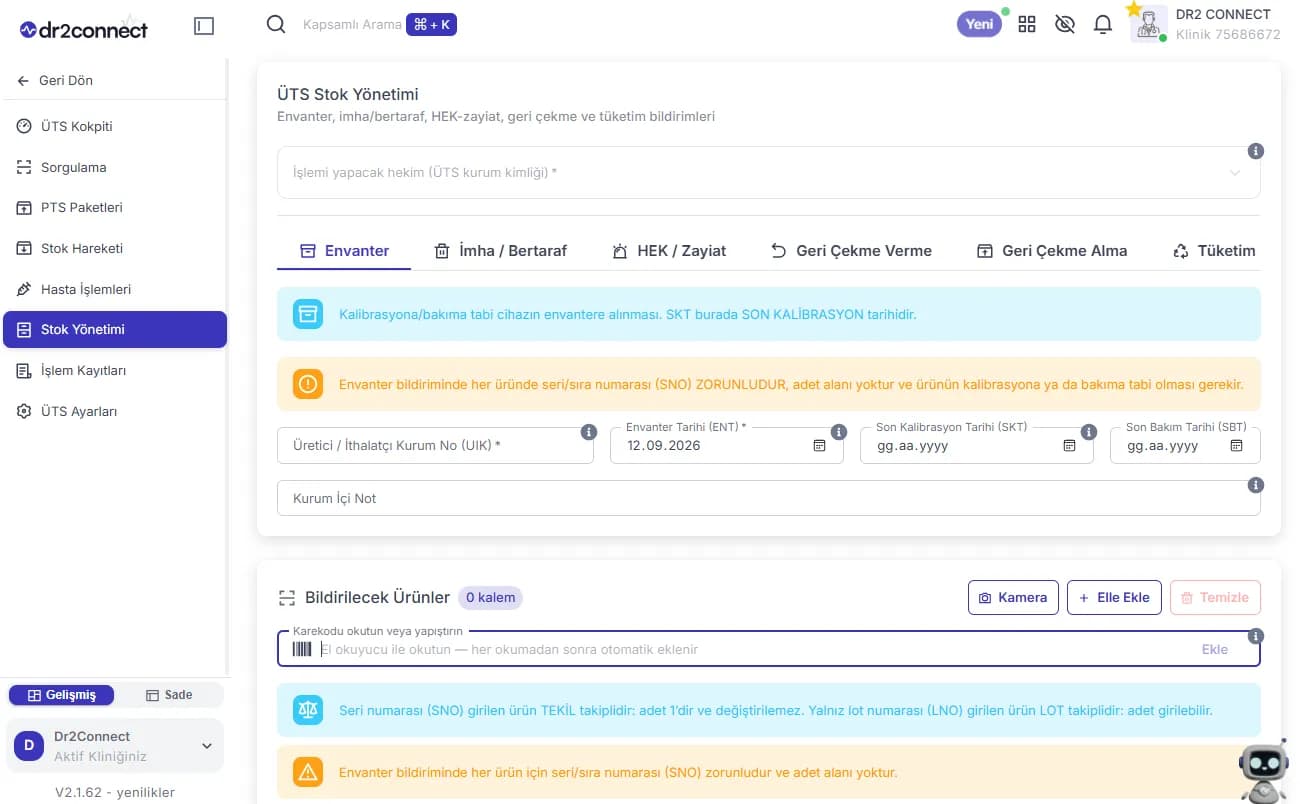Switch to Geri Çekme Alma tab

pos(1052,251)
